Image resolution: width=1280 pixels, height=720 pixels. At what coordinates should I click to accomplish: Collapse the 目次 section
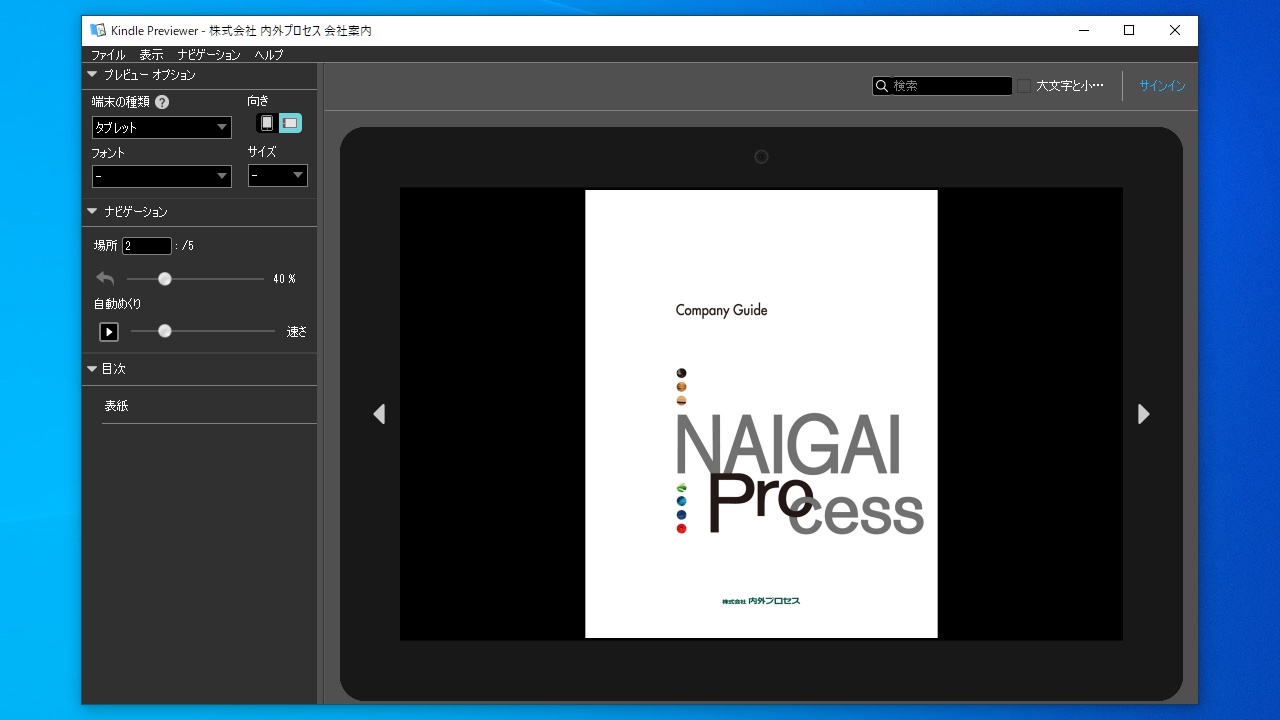pyautogui.click(x=92, y=369)
